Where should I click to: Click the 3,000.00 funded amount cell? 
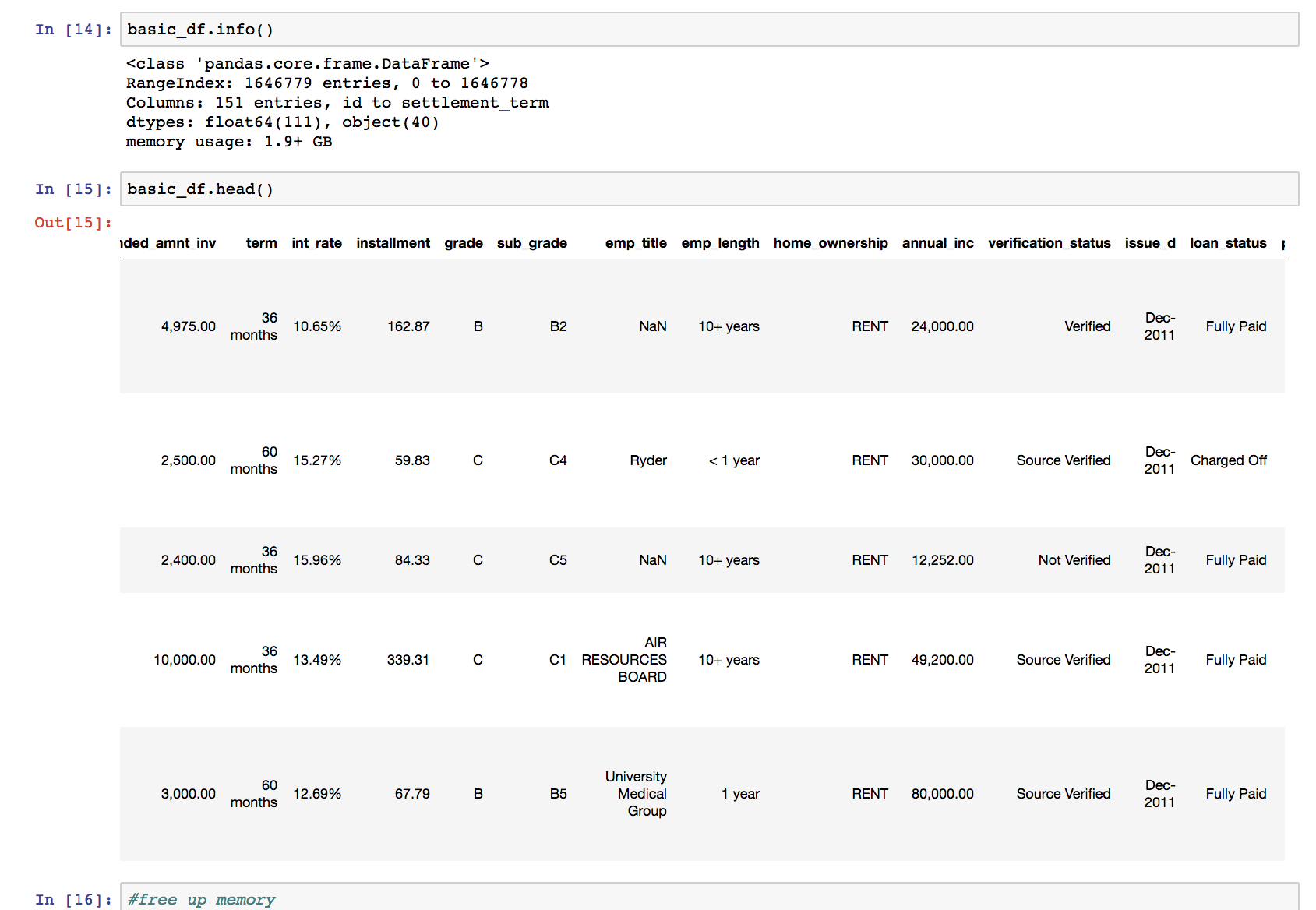(189, 794)
